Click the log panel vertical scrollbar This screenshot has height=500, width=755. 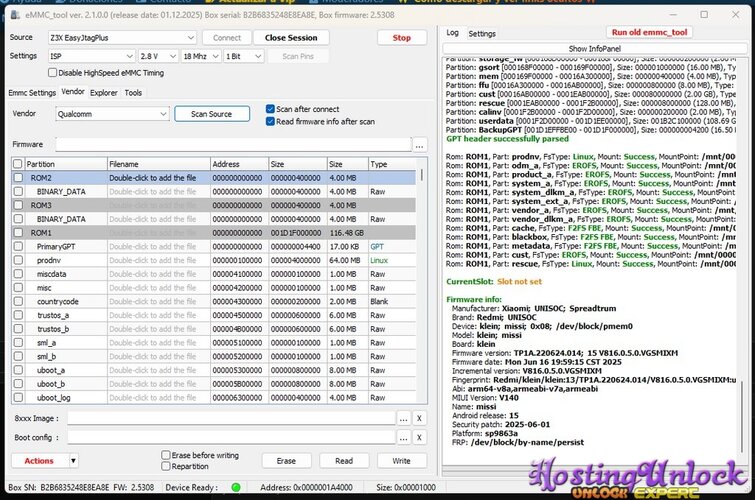pos(742,417)
